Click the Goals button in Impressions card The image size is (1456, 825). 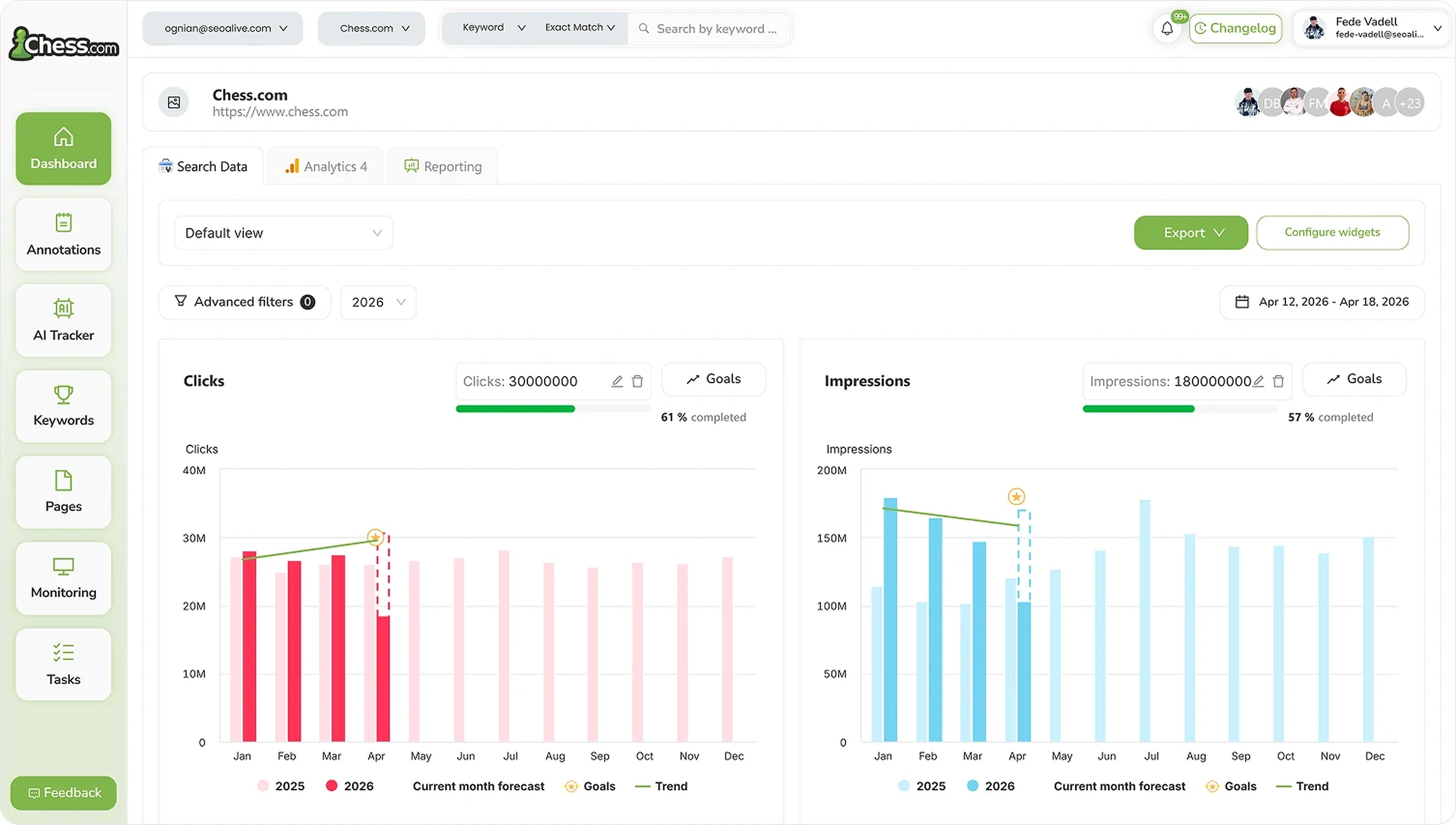click(1354, 379)
